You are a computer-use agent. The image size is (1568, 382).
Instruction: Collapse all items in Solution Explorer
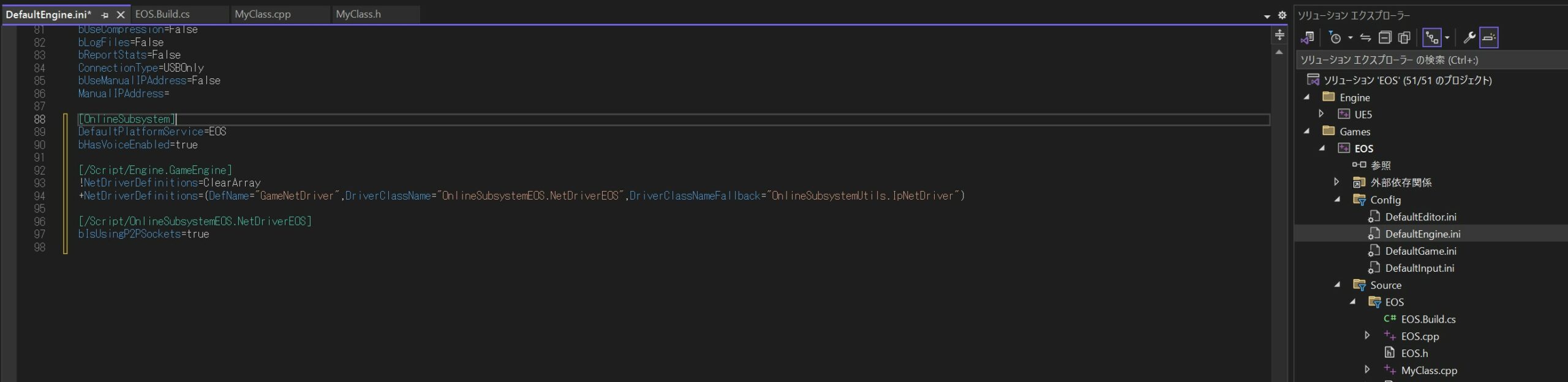point(1385,38)
